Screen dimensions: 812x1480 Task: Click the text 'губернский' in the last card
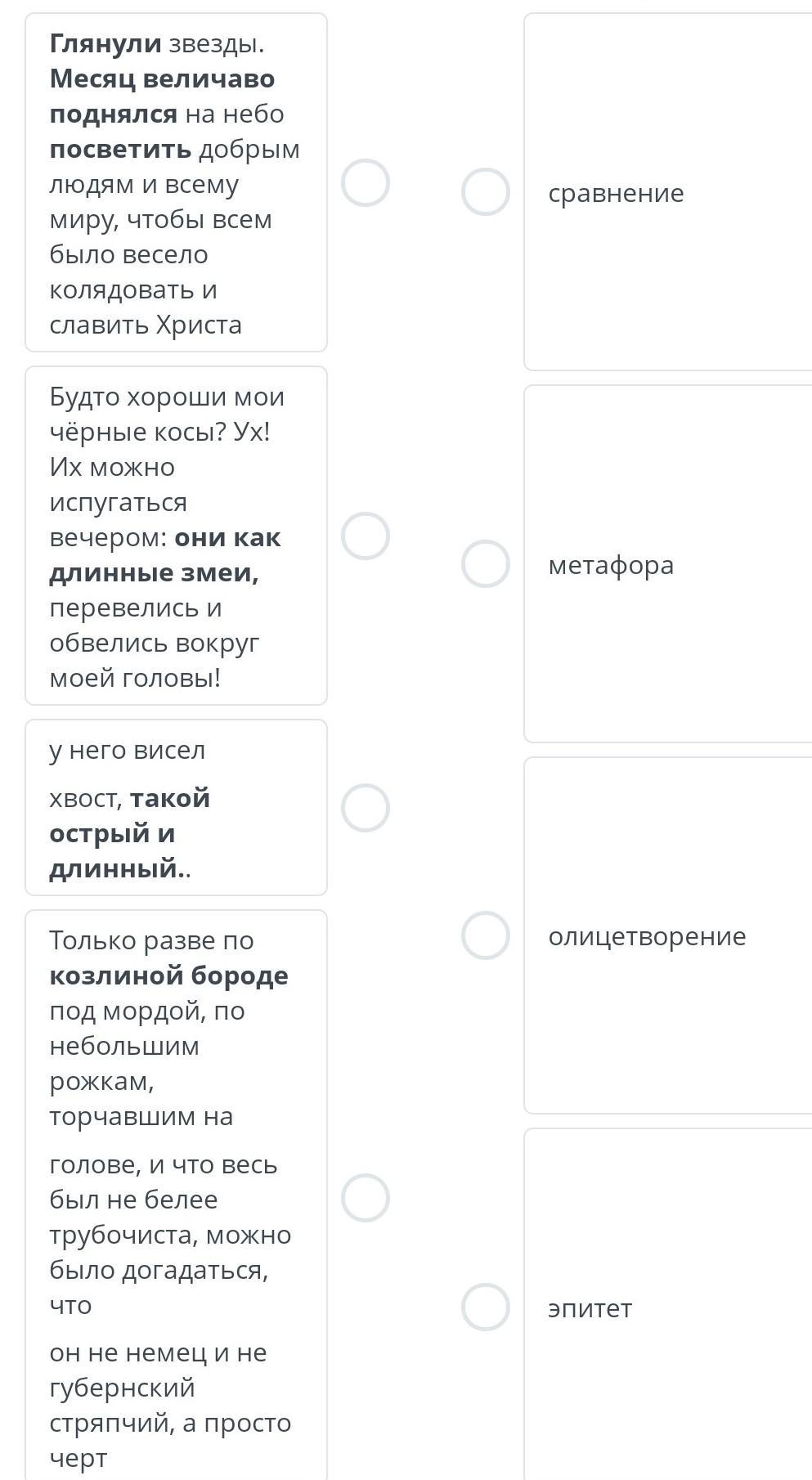click(x=122, y=1388)
